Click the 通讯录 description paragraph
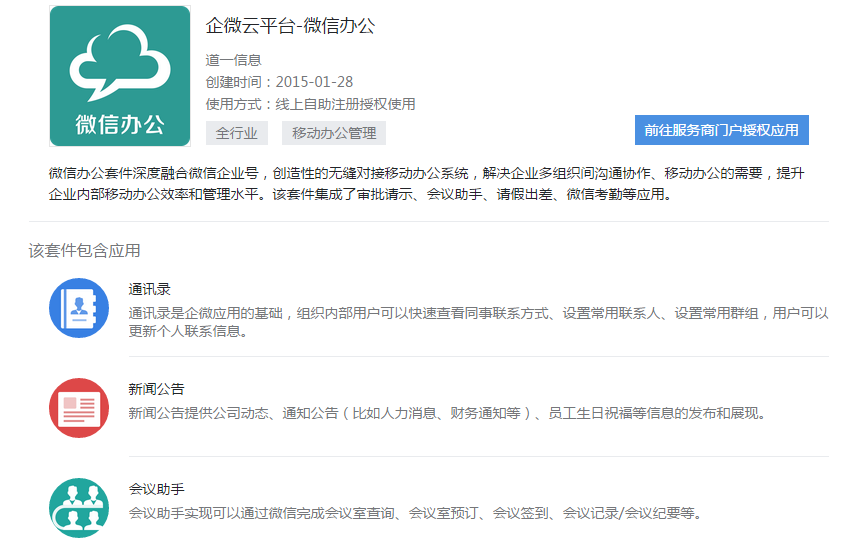The height and width of the screenshot is (550, 859). point(478,322)
